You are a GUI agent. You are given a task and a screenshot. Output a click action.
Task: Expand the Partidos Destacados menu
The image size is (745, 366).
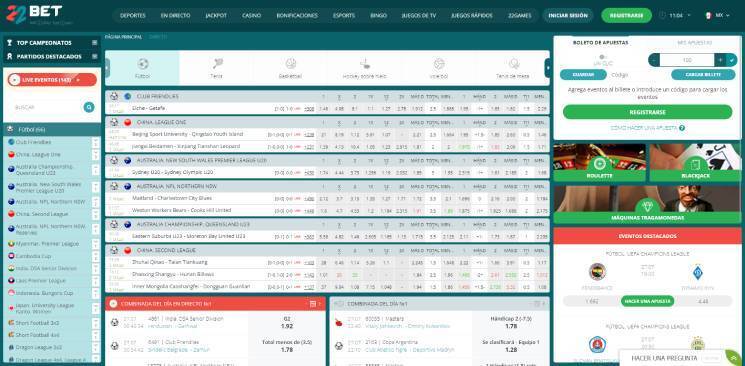(95, 56)
